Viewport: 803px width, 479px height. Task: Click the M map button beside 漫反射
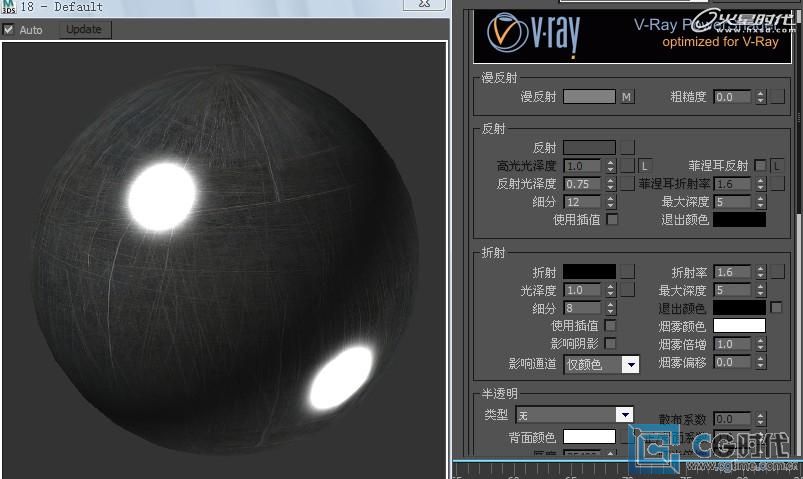pyautogui.click(x=626, y=96)
